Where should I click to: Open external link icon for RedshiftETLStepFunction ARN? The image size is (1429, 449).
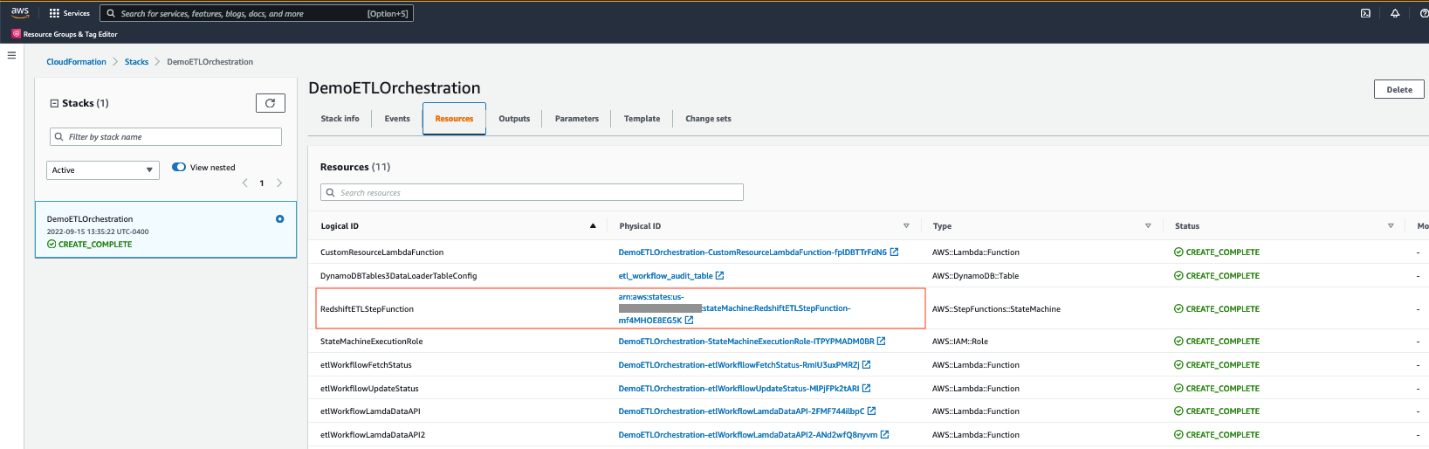(x=689, y=320)
